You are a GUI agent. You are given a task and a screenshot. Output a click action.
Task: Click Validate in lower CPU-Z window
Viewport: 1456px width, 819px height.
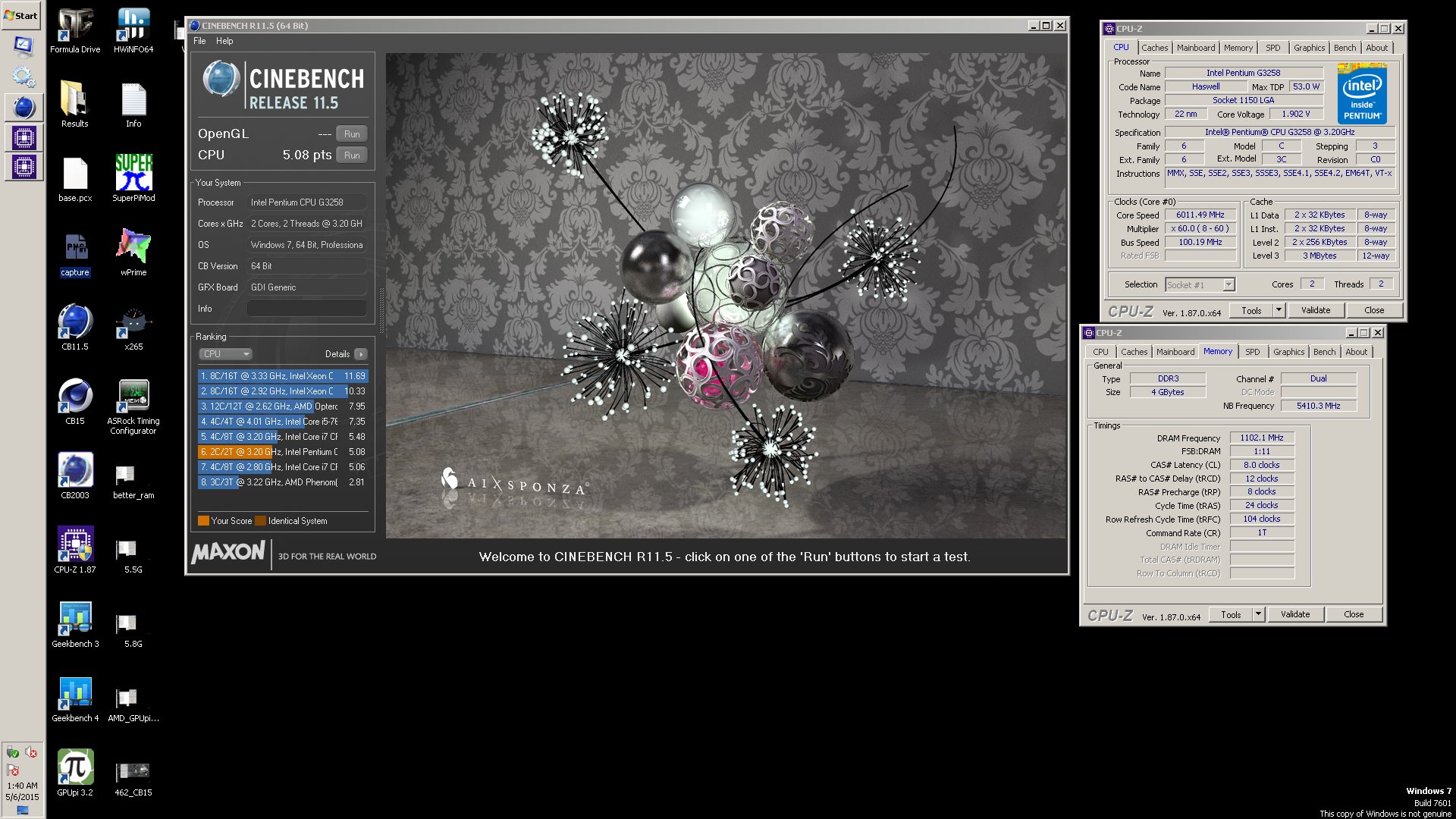[1295, 615]
